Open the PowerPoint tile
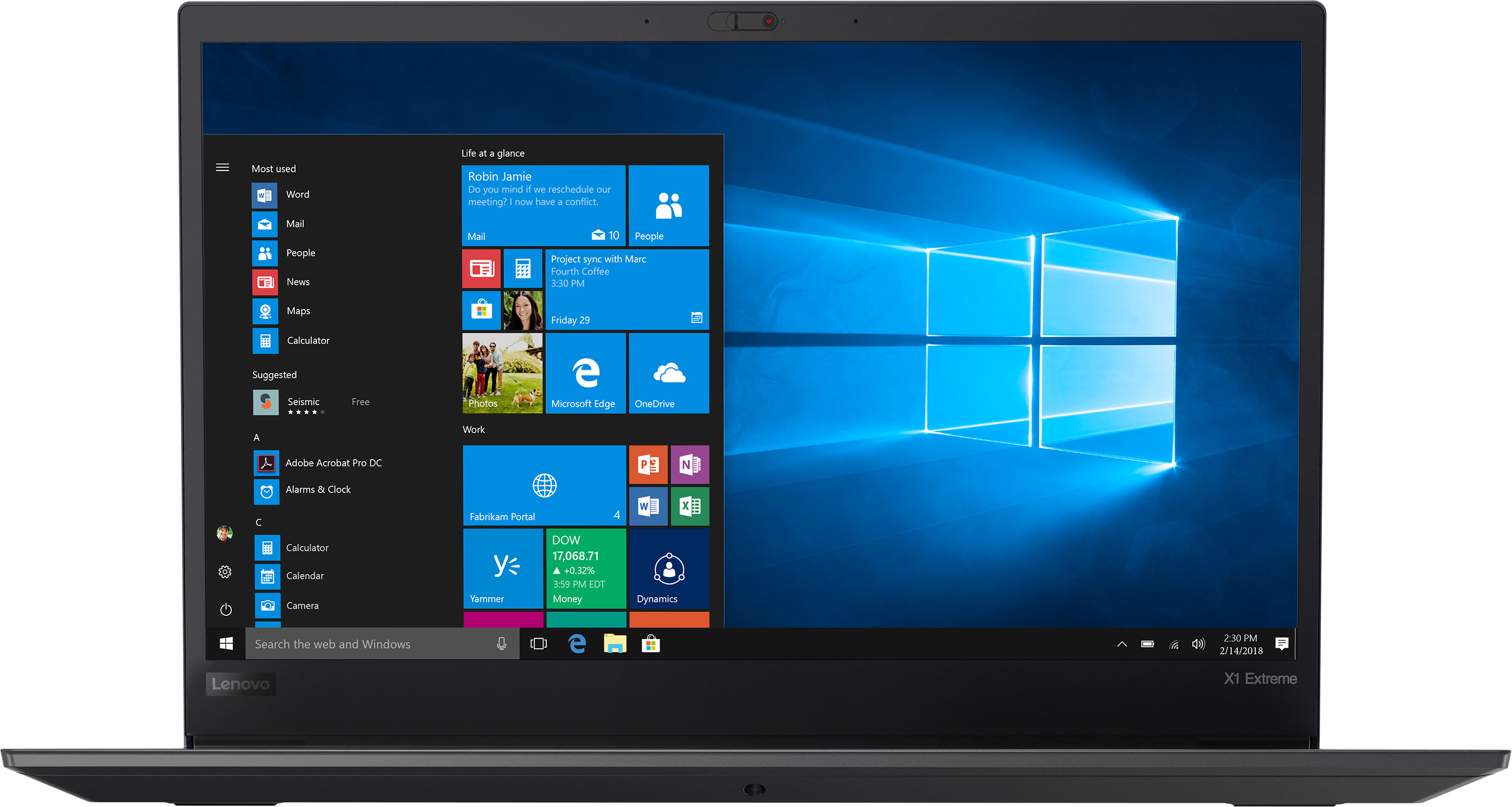Image resolution: width=1512 pixels, height=807 pixels. [648, 464]
